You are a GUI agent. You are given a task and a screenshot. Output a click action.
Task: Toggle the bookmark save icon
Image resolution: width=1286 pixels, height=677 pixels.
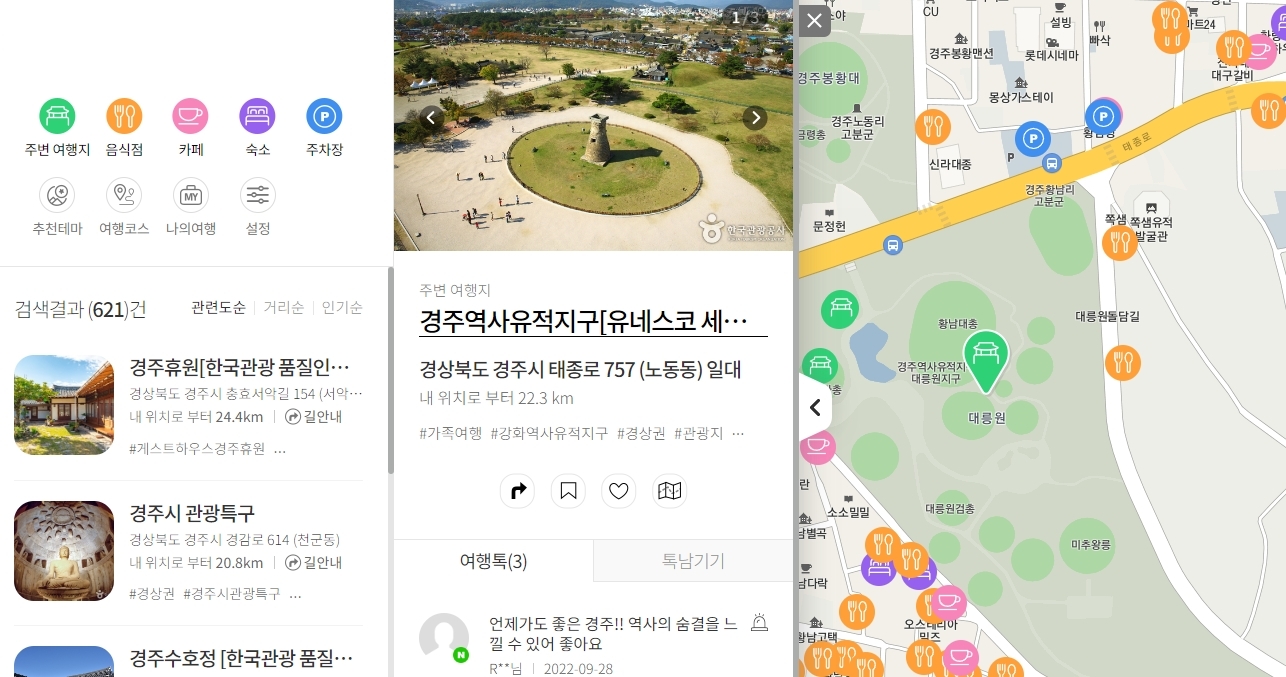[x=568, y=490]
